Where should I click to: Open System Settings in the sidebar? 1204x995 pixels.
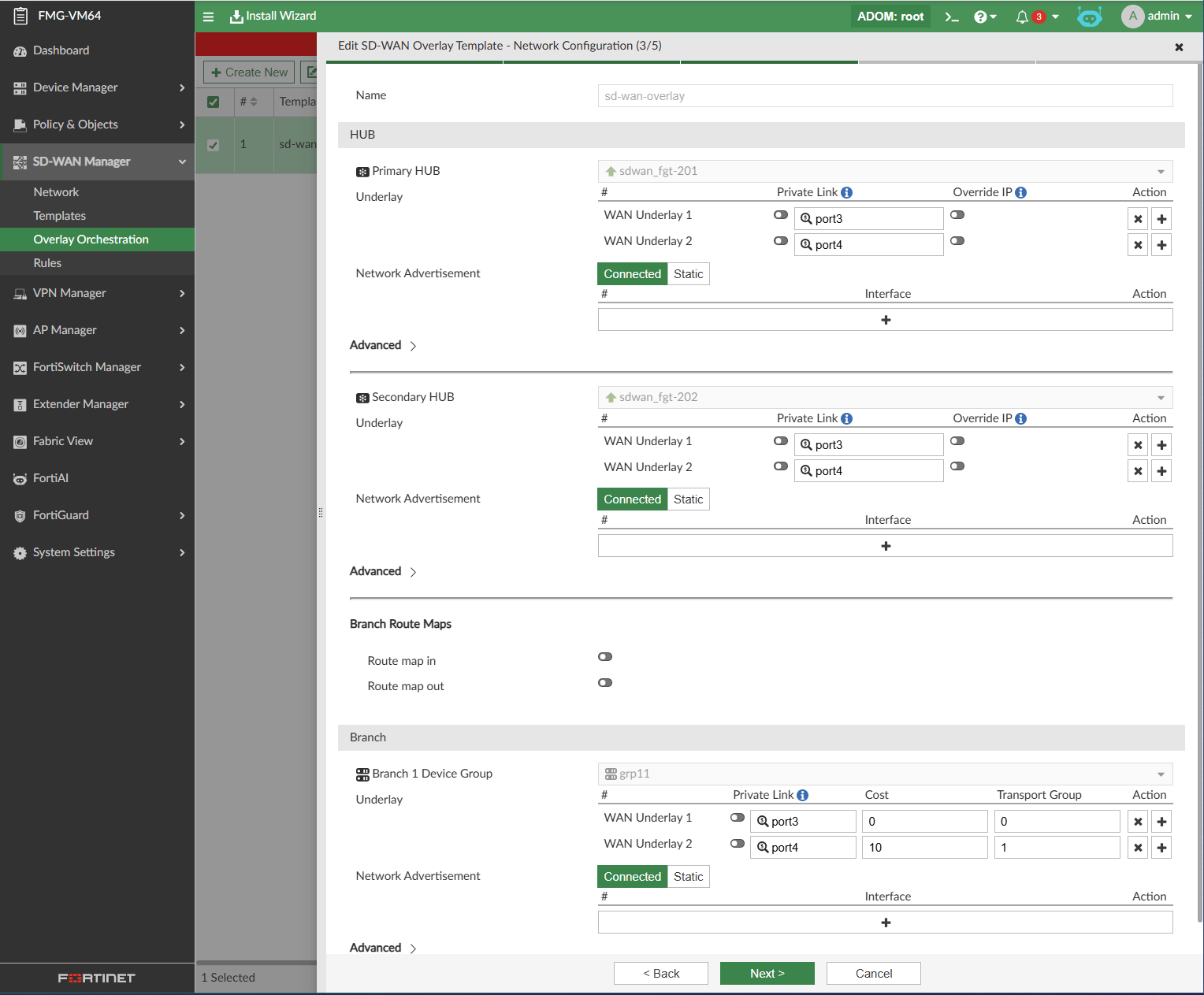point(97,552)
